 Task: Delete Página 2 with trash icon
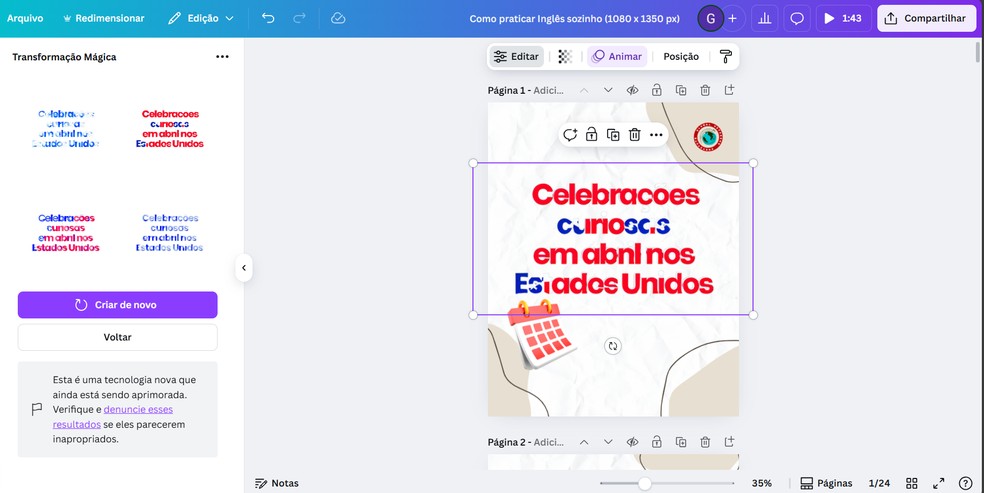[x=705, y=442]
